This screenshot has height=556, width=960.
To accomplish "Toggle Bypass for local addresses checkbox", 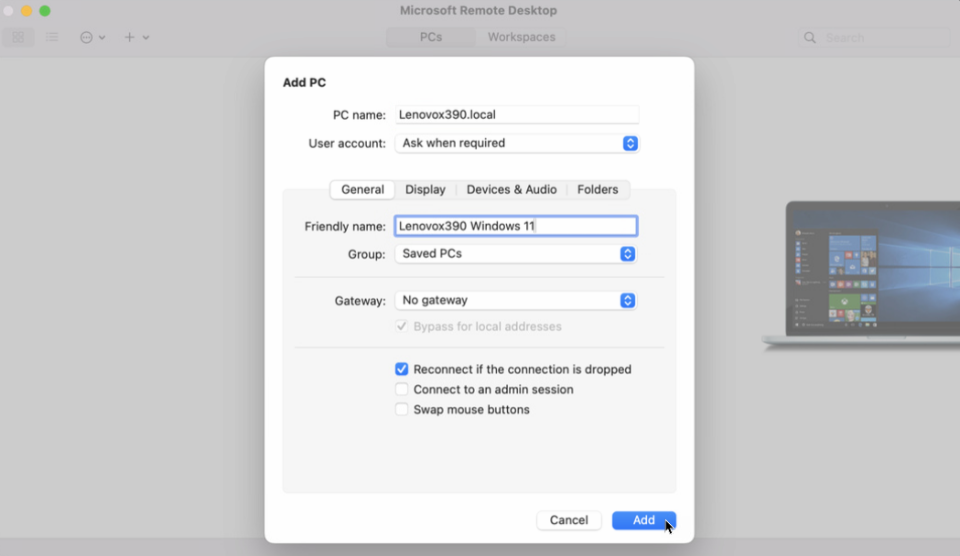I will click(402, 326).
